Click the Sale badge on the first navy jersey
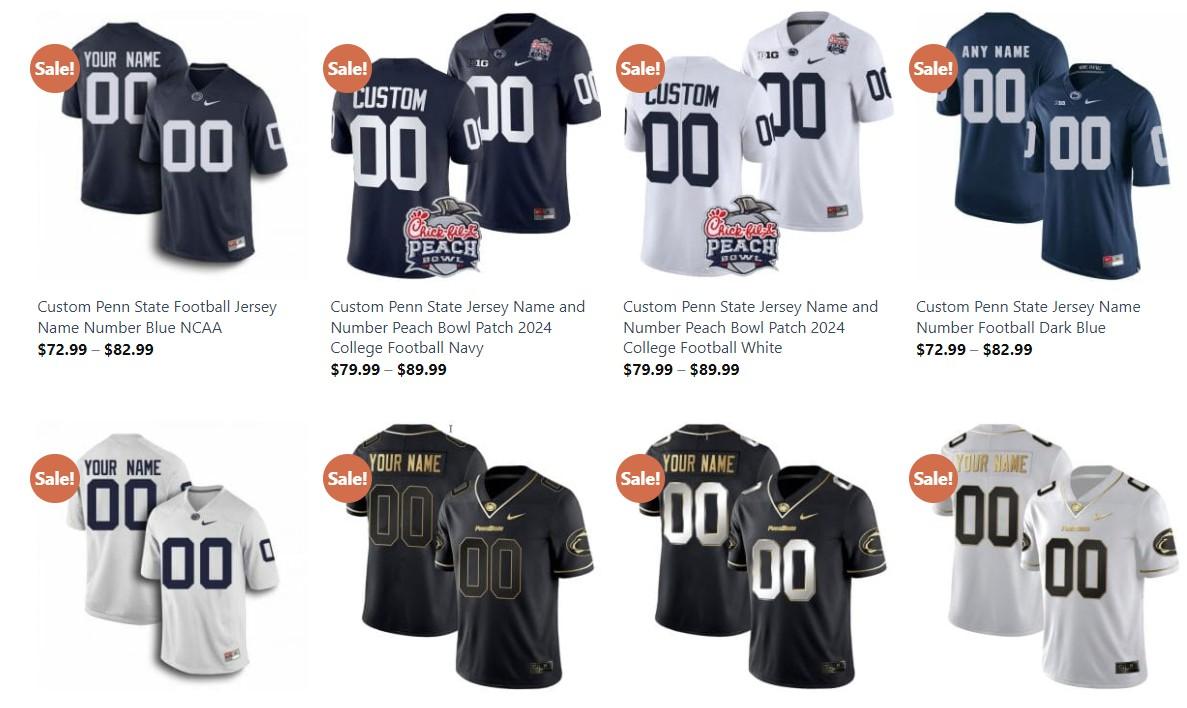Screen dimensions: 1187x708 55,68
